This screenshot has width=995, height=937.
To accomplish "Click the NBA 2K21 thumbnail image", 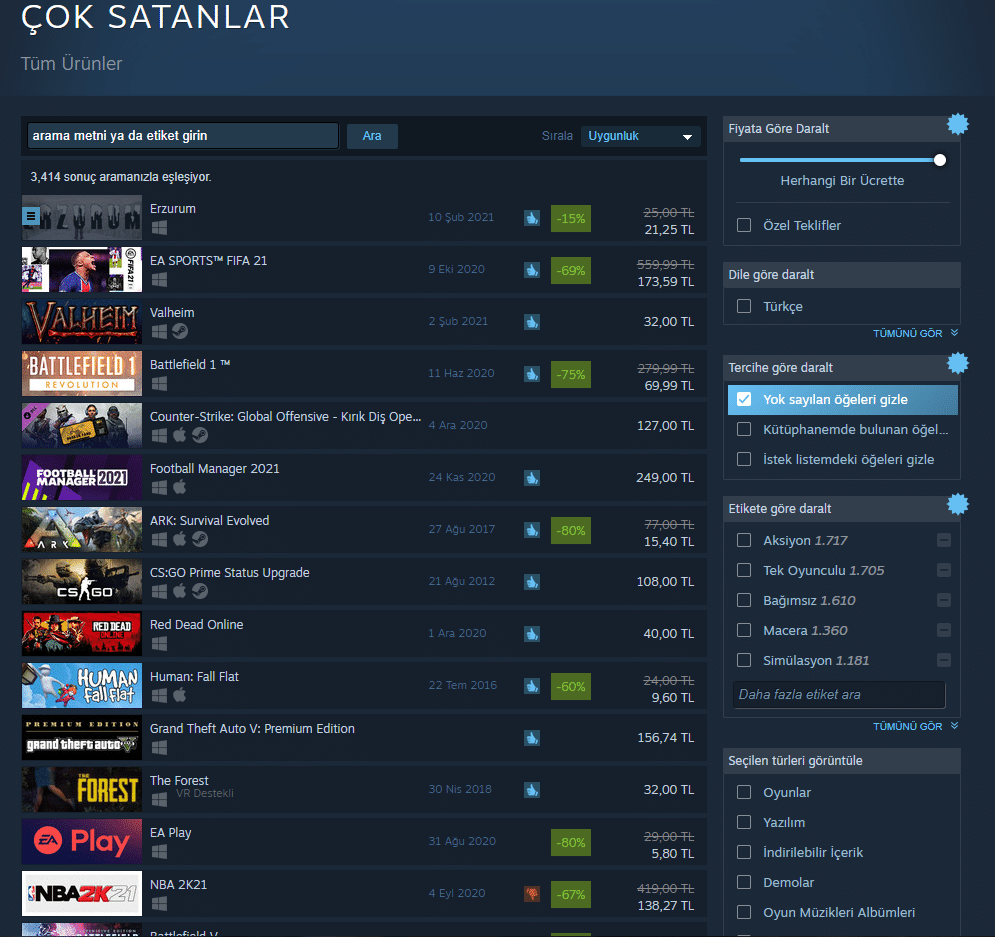I will click(x=82, y=894).
